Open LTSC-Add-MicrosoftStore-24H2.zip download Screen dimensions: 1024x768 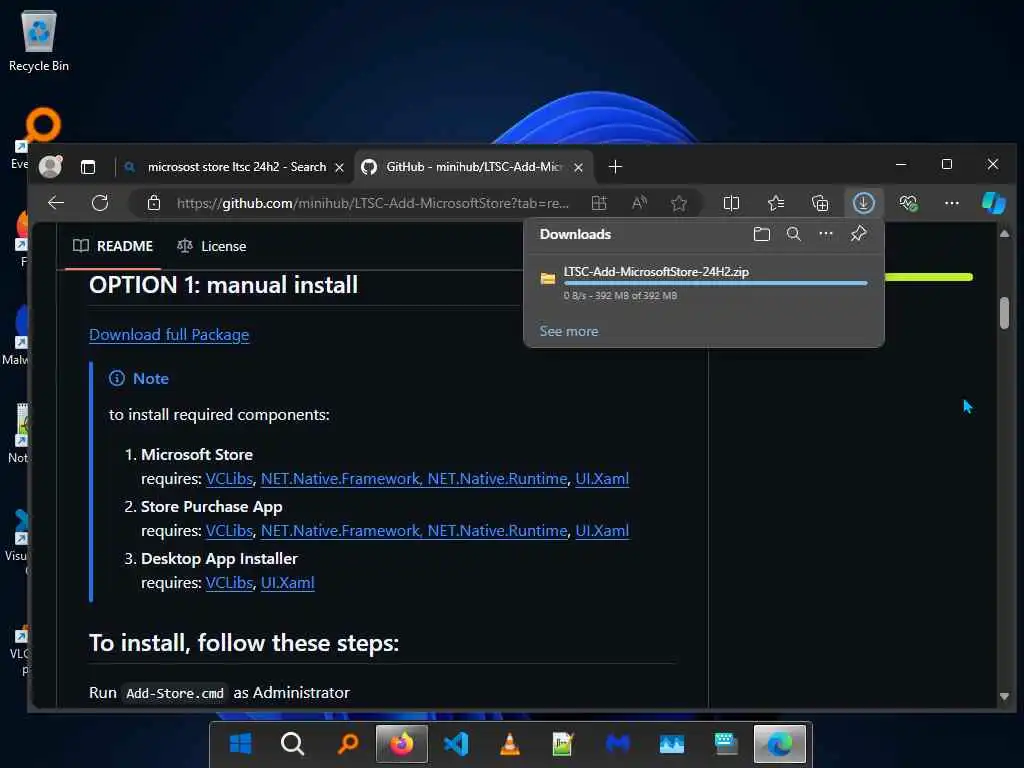[x=656, y=272]
